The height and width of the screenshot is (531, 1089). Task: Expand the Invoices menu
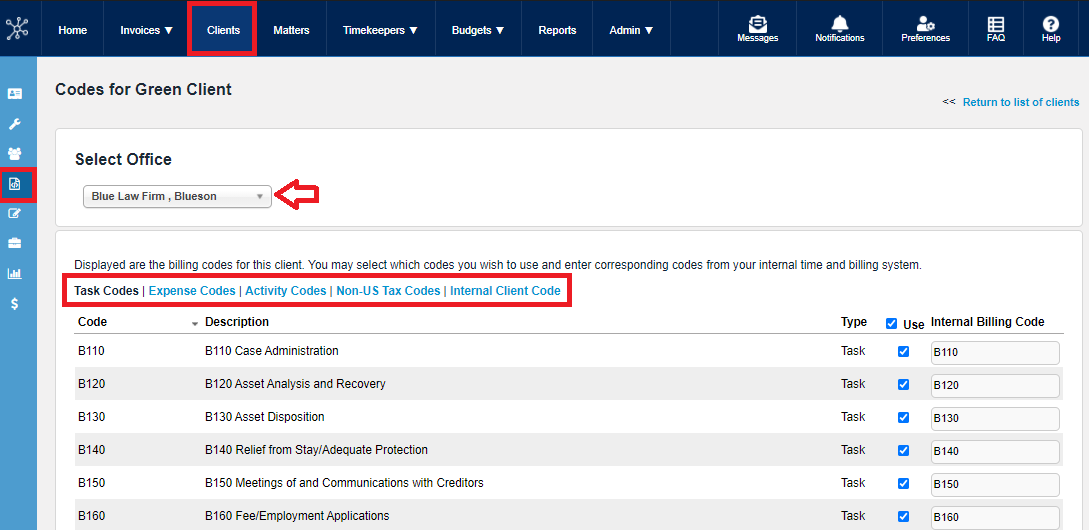click(147, 30)
